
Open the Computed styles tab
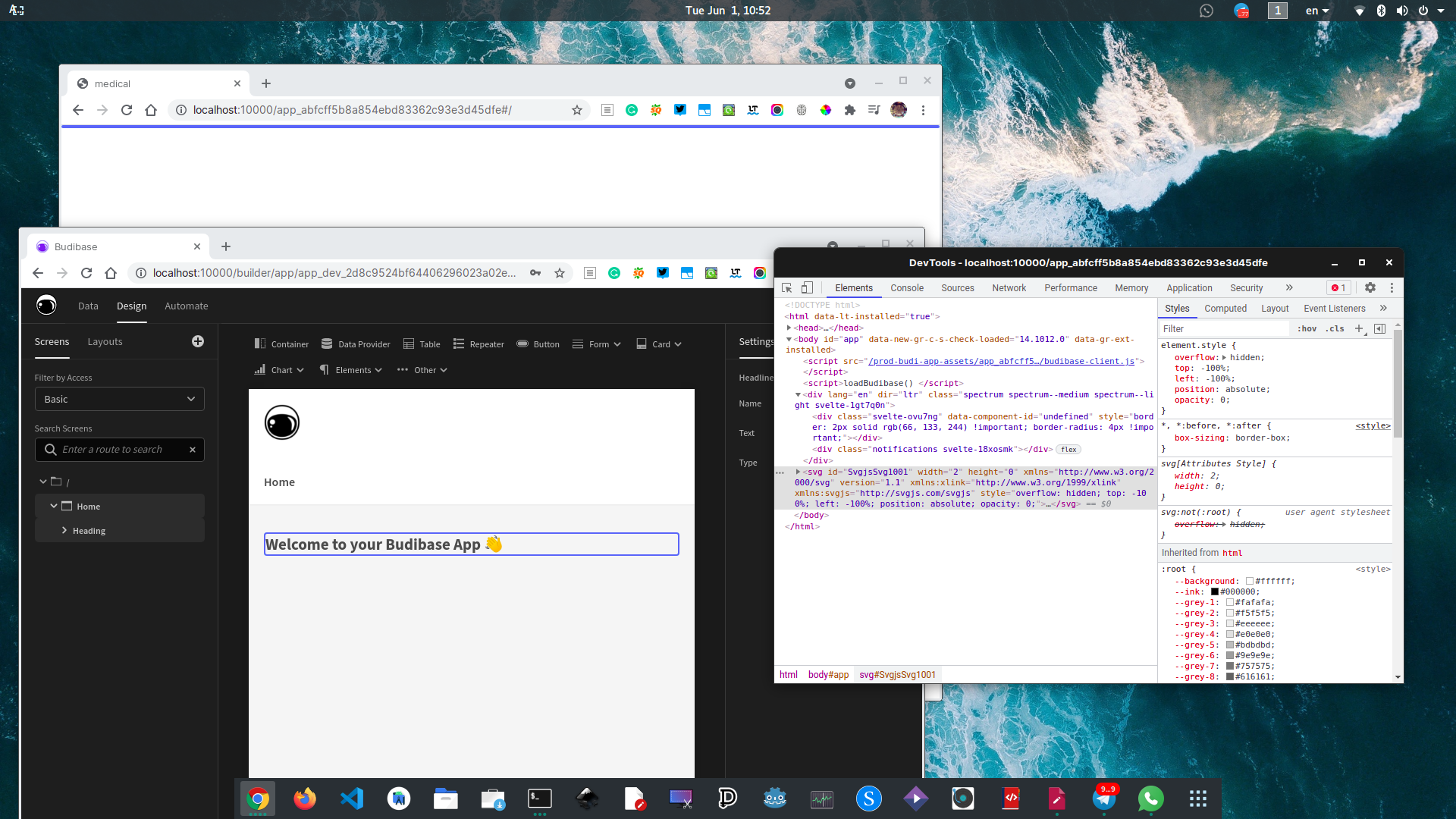[x=1225, y=308]
